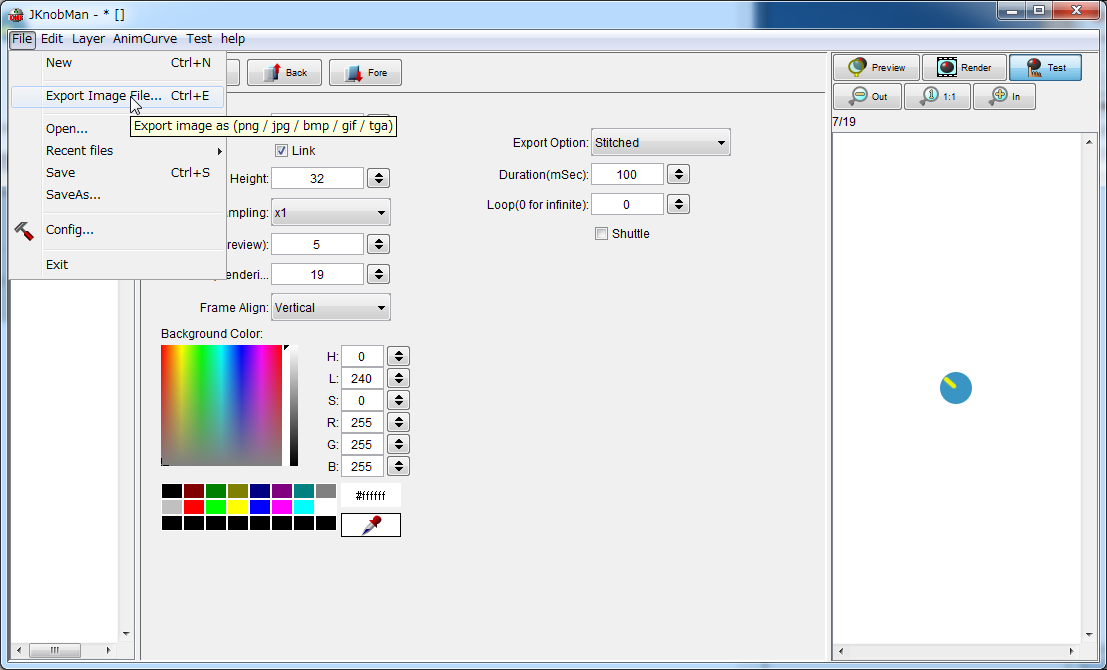
Task: Open the Test menu
Action: pyautogui.click(x=199, y=39)
